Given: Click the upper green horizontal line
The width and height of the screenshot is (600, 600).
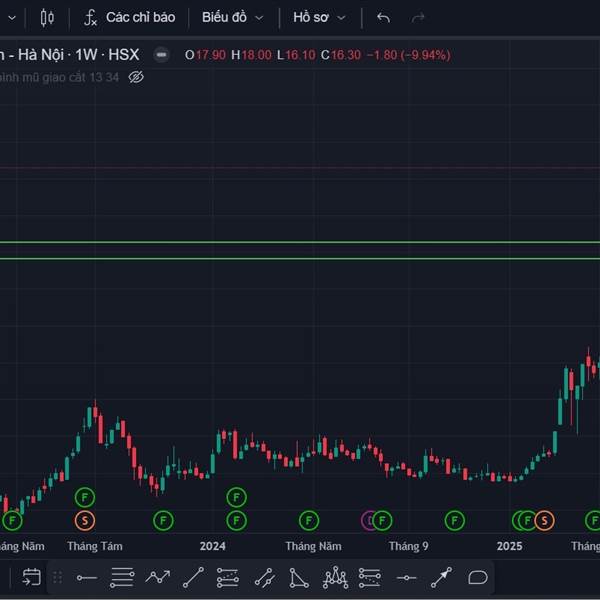Looking at the screenshot, I should pyautogui.click(x=300, y=242).
